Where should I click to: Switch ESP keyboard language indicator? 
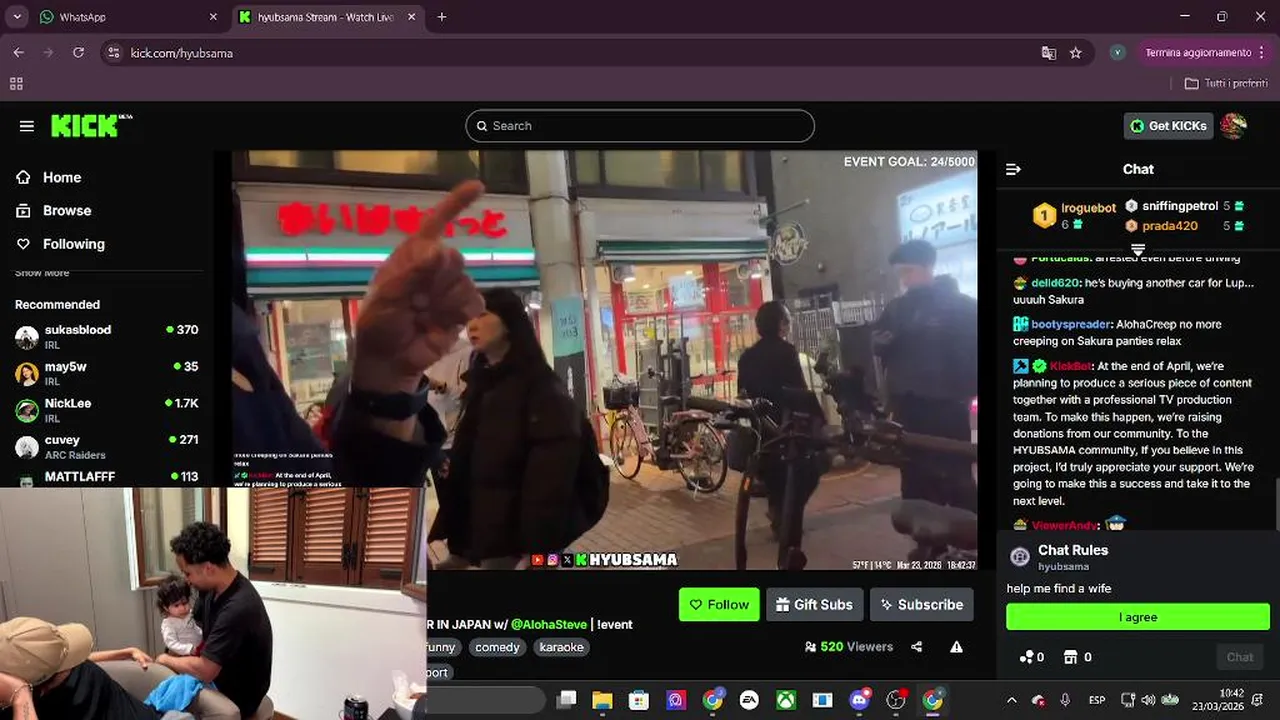click(1097, 700)
